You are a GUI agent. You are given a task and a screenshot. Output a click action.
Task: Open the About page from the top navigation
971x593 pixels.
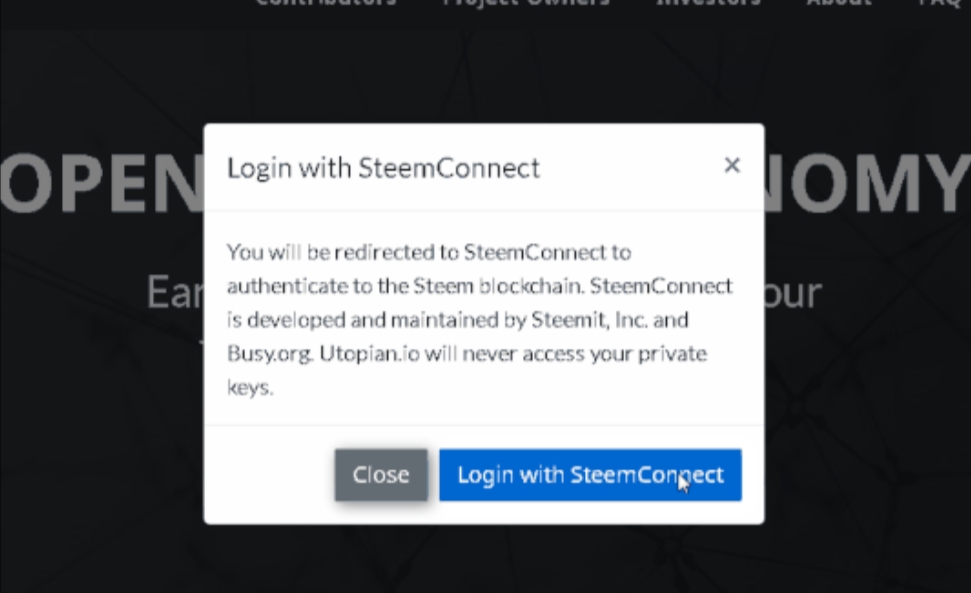coord(839,3)
